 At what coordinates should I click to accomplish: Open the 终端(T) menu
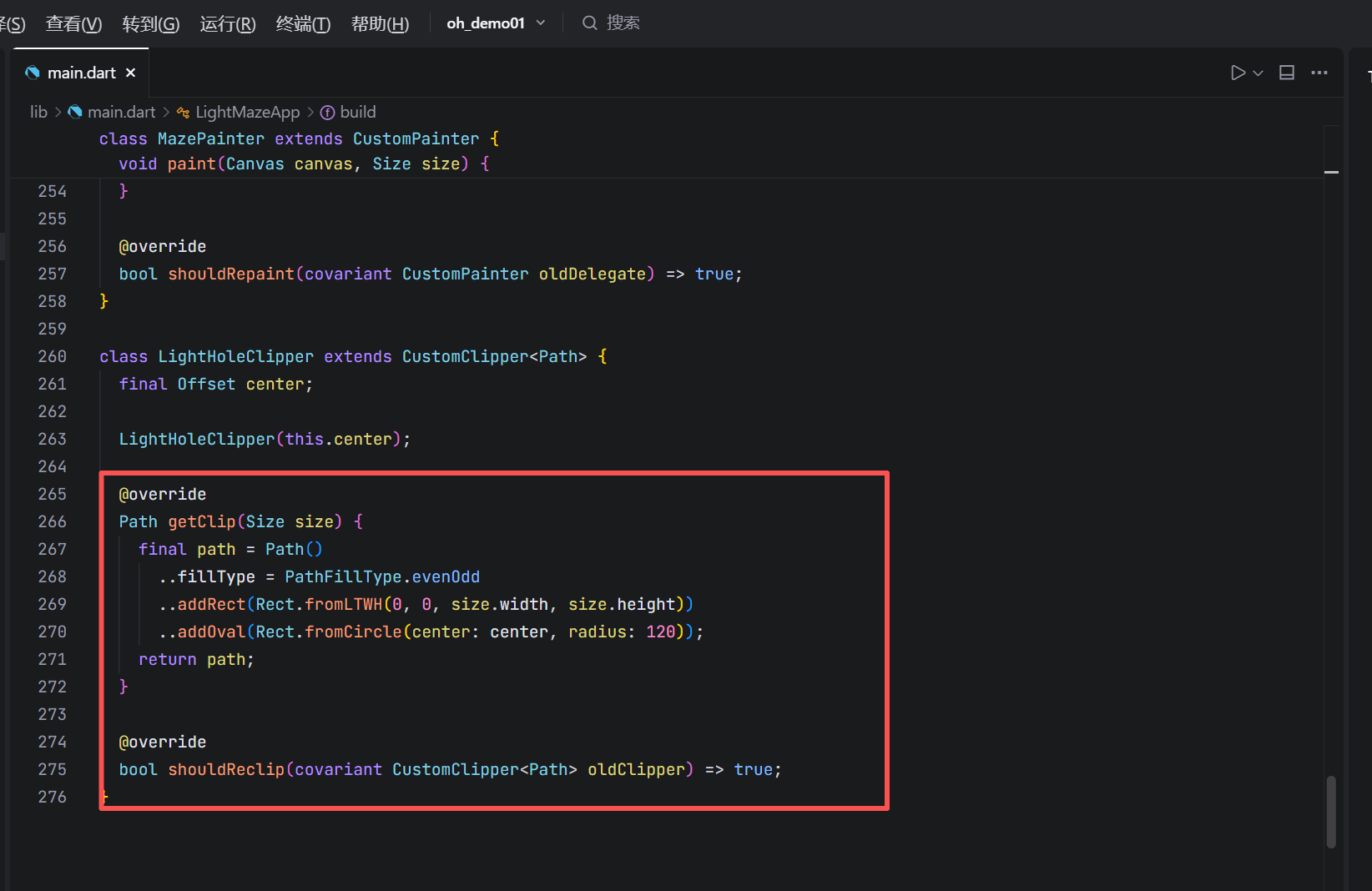[303, 23]
